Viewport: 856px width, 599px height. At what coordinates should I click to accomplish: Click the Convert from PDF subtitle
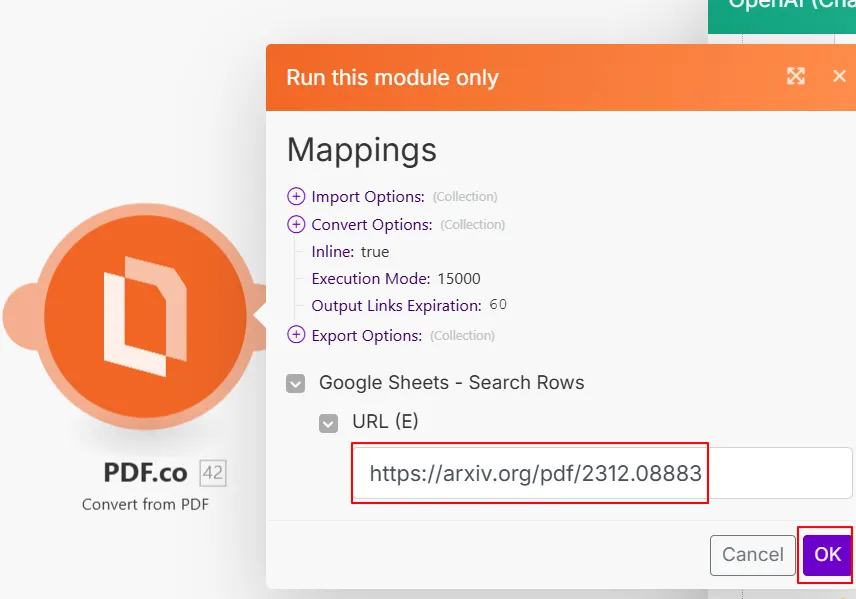pos(145,504)
